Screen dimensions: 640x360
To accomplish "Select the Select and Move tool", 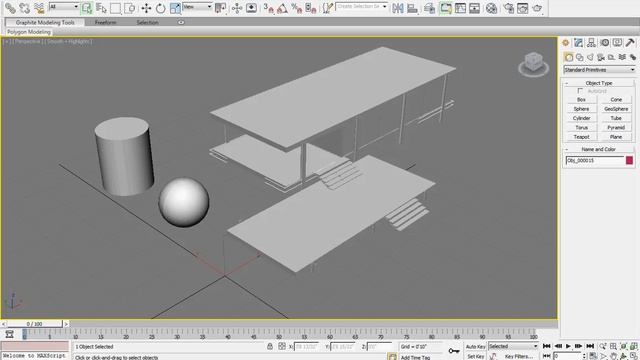I will click(146, 8).
